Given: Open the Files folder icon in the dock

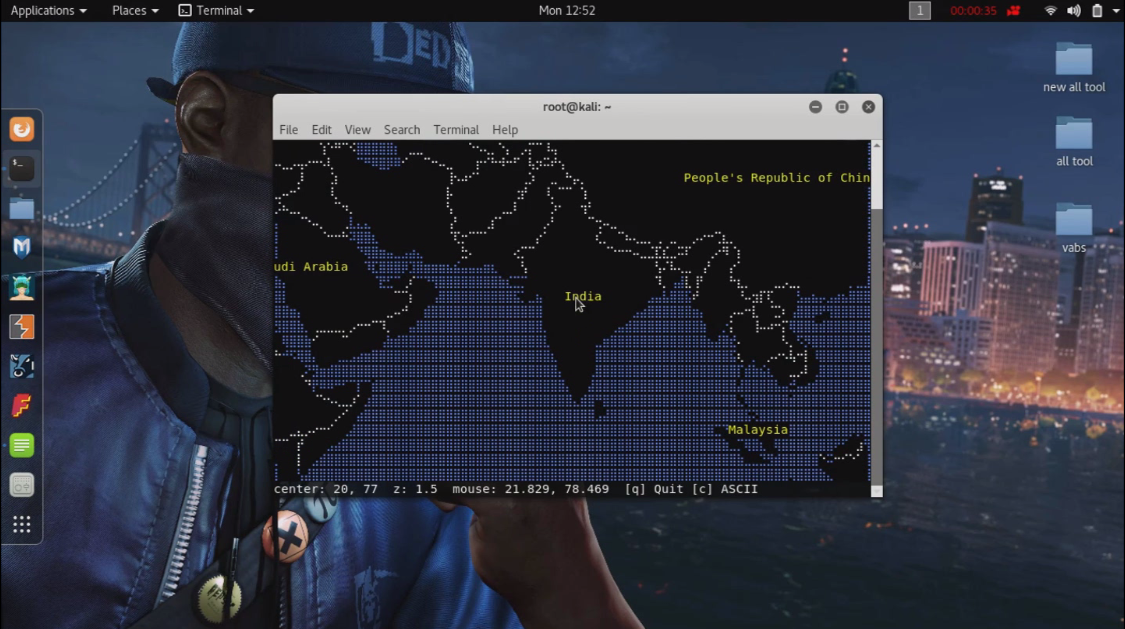Looking at the screenshot, I should [22, 209].
